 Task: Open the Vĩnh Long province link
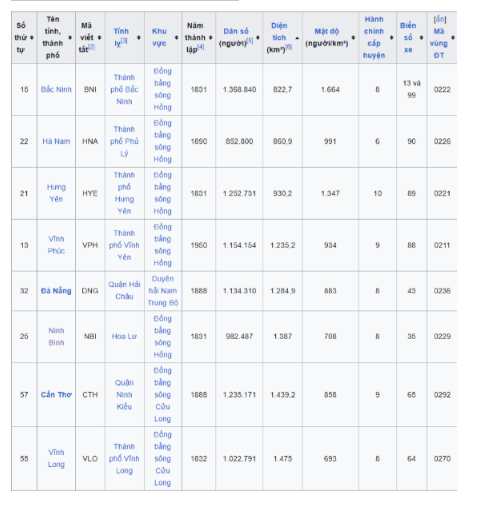click(56, 459)
